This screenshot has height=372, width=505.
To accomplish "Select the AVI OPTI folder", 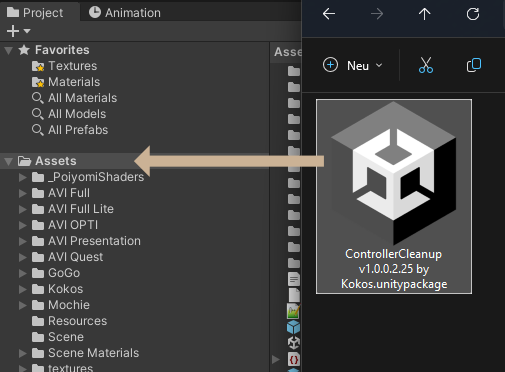I will coord(65,225).
